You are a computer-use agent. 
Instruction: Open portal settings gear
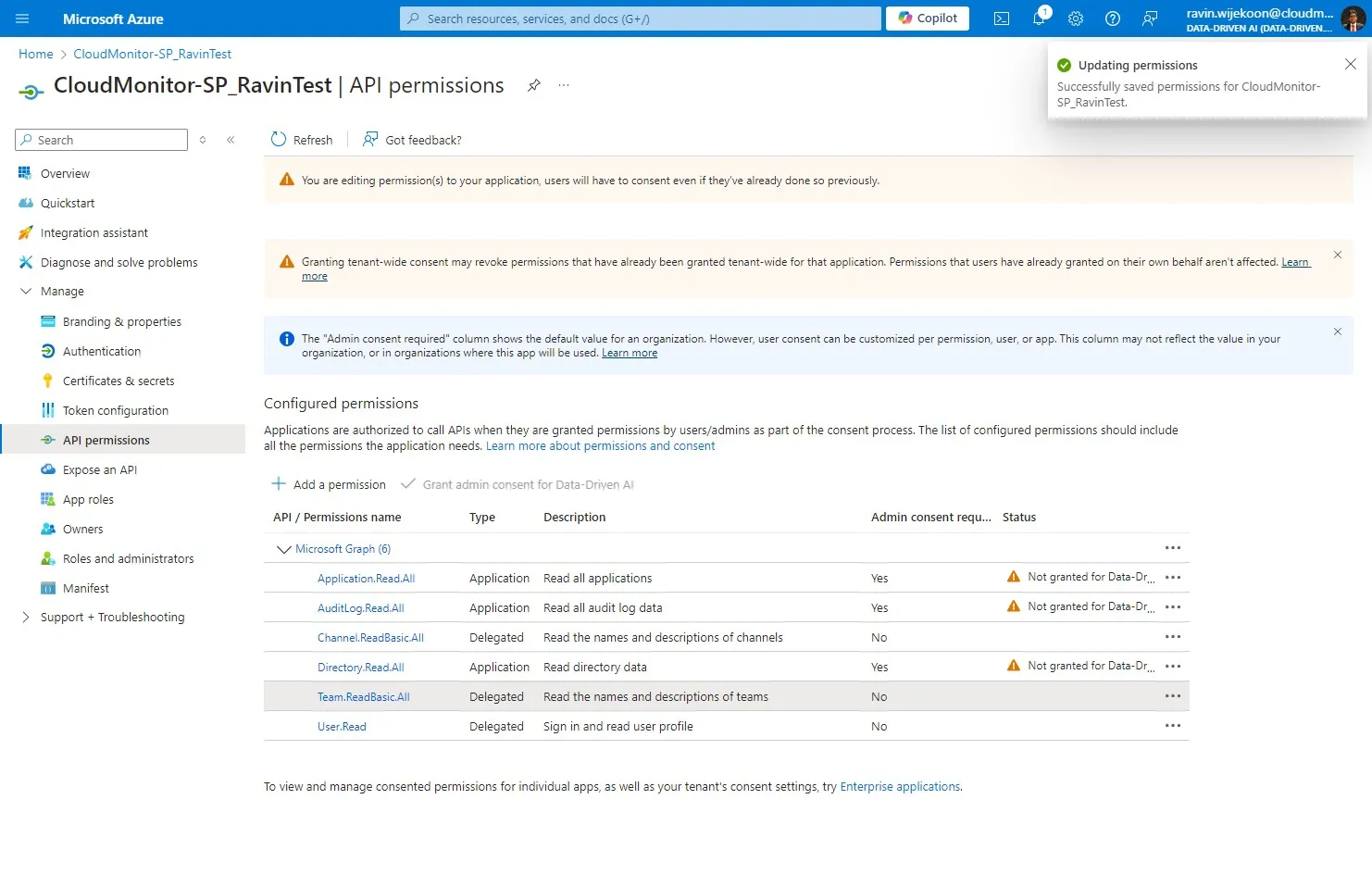coord(1076,19)
